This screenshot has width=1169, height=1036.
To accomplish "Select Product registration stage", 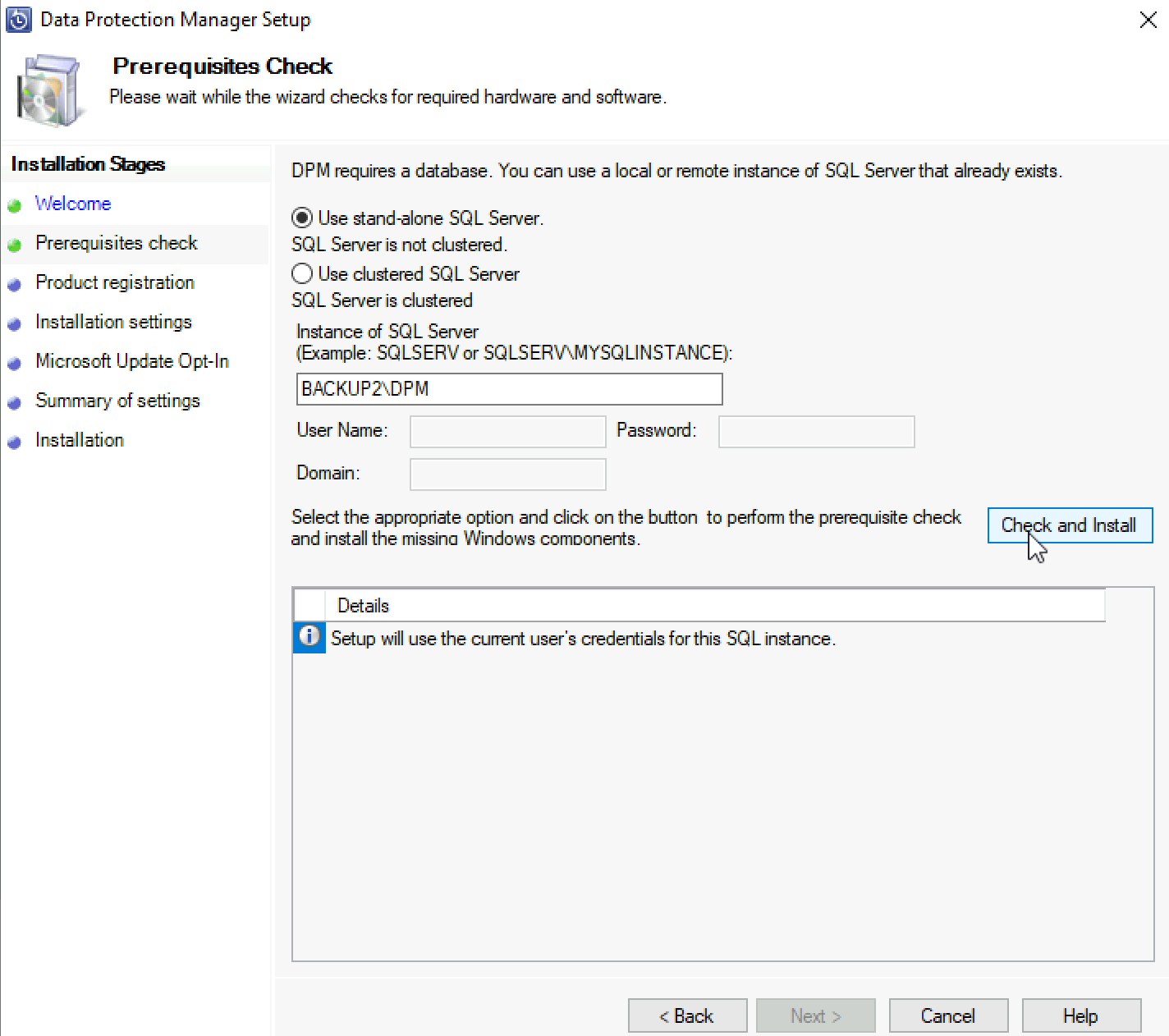I will [115, 282].
